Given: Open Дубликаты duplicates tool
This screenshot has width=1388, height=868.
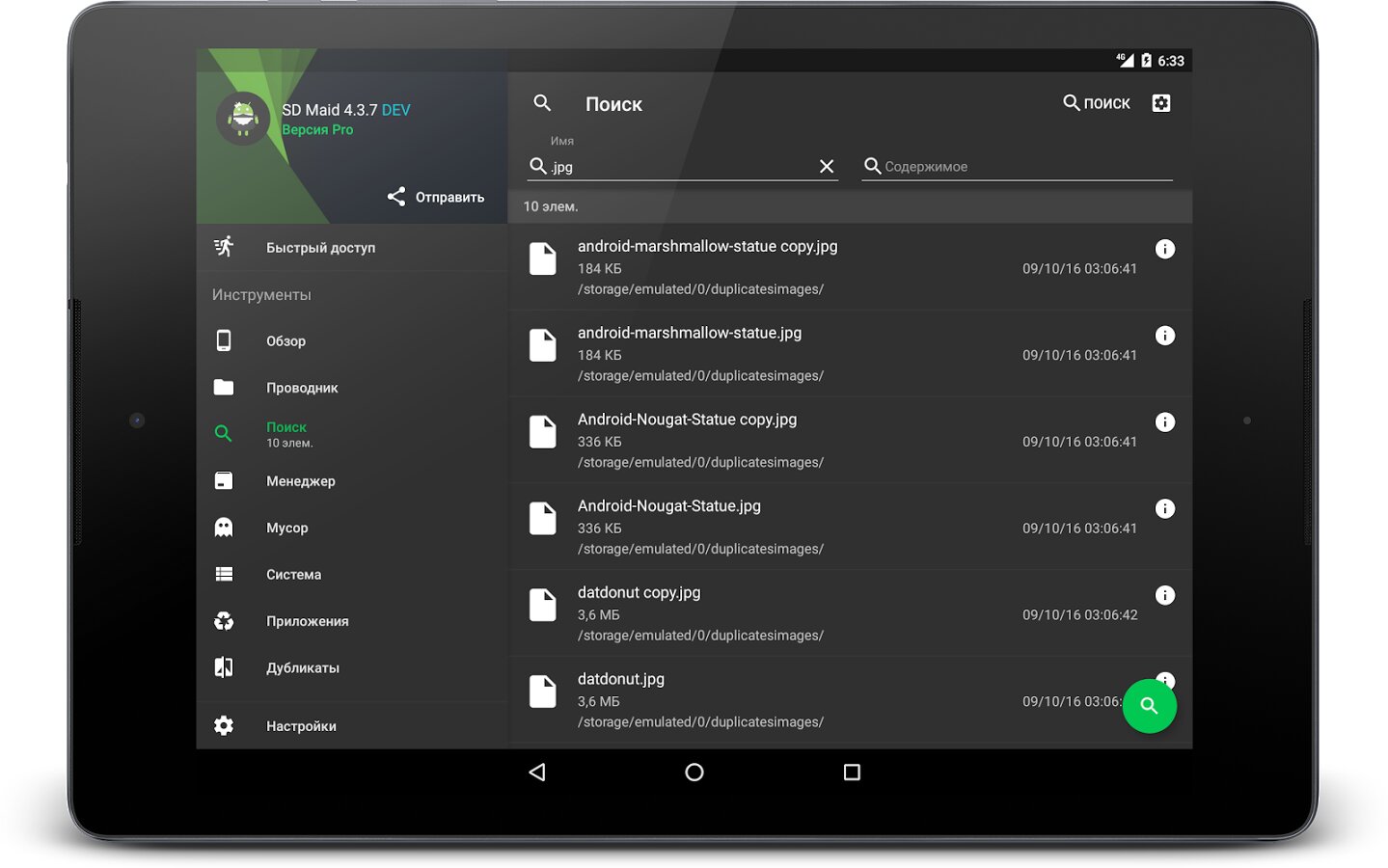Looking at the screenshot, I should (x=302, y=668).
